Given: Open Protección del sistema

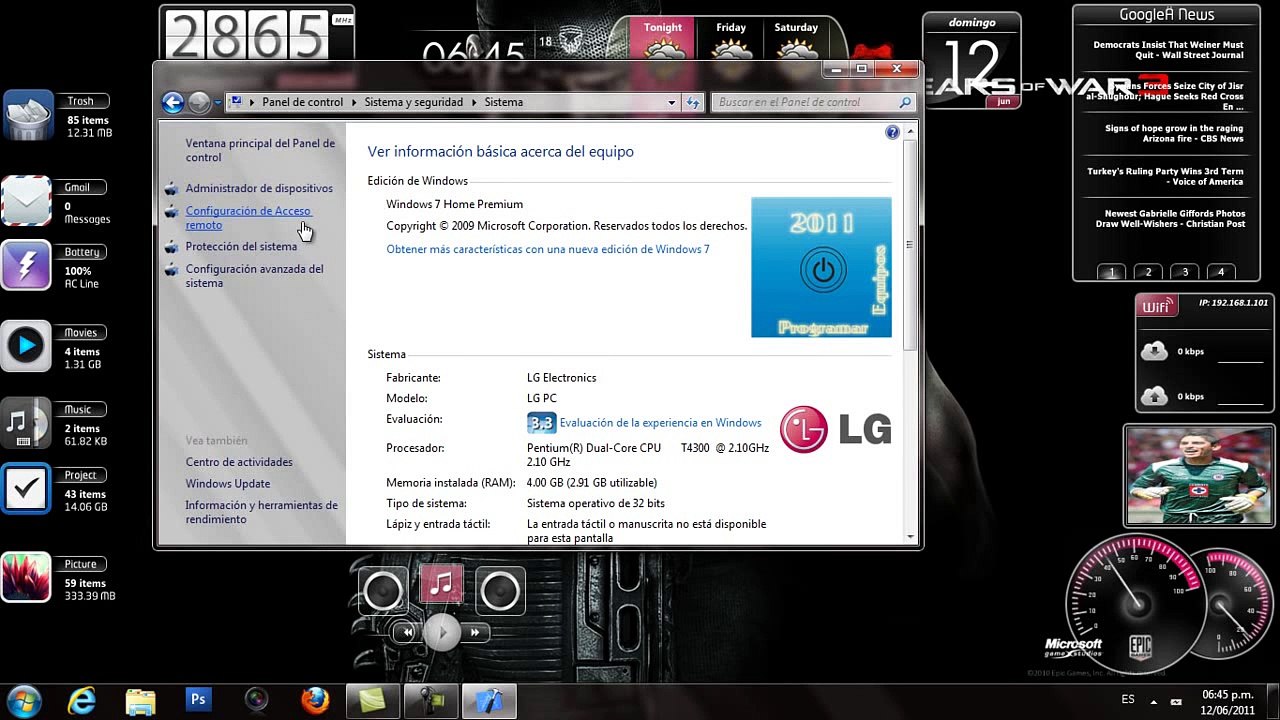Looking at the screenshot, I should point(241,246).
